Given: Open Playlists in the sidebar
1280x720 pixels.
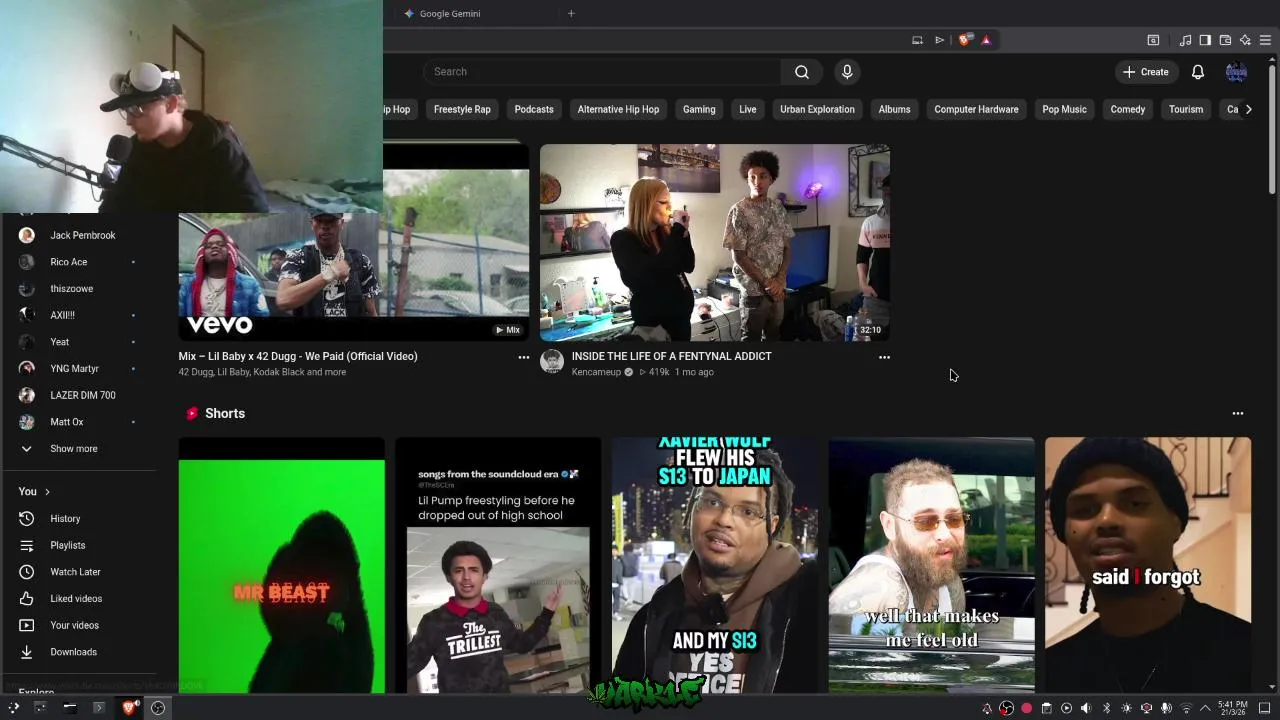Looking at the screenshot, I should tap(79, 545).
